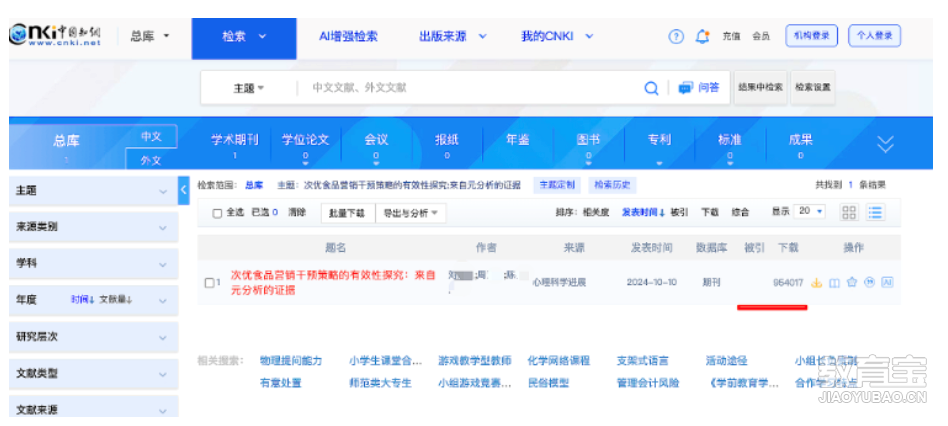Expand more database categories double chevron
Image resolution: width=948 pixels, height=426 pixels.
click(x=885, y=144)
